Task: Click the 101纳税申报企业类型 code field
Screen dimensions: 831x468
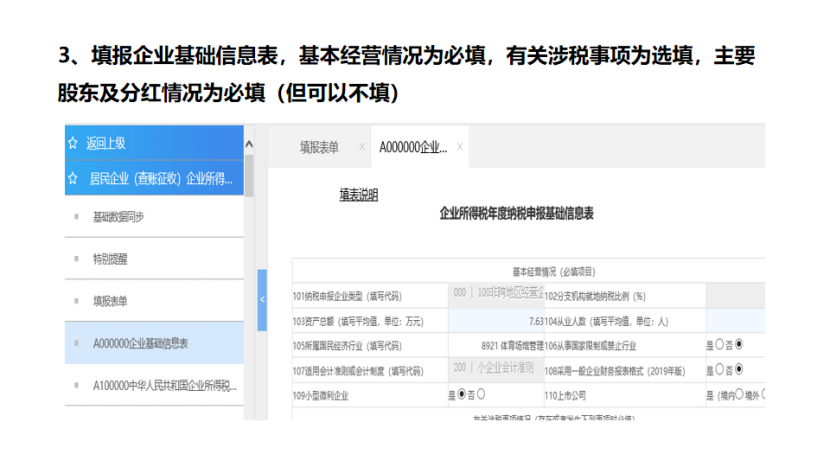Action: 496,295
